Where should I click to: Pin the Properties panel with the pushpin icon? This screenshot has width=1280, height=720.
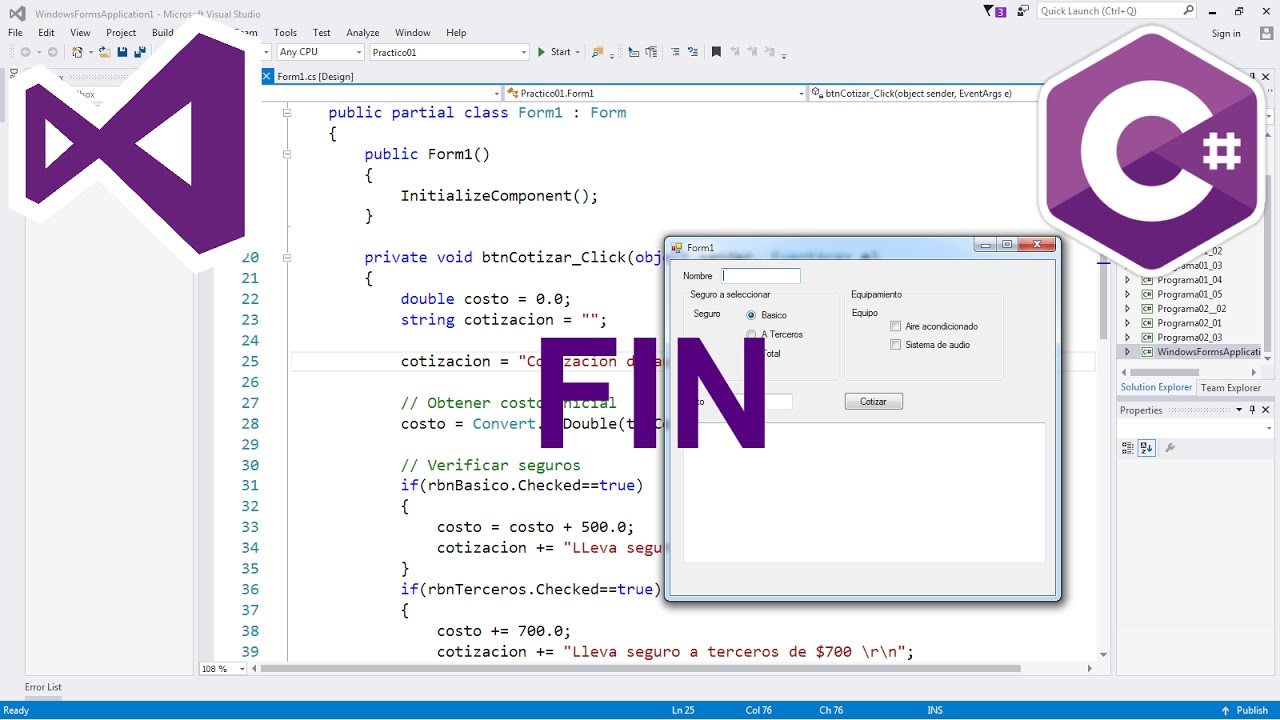[x=1252, y=410]
